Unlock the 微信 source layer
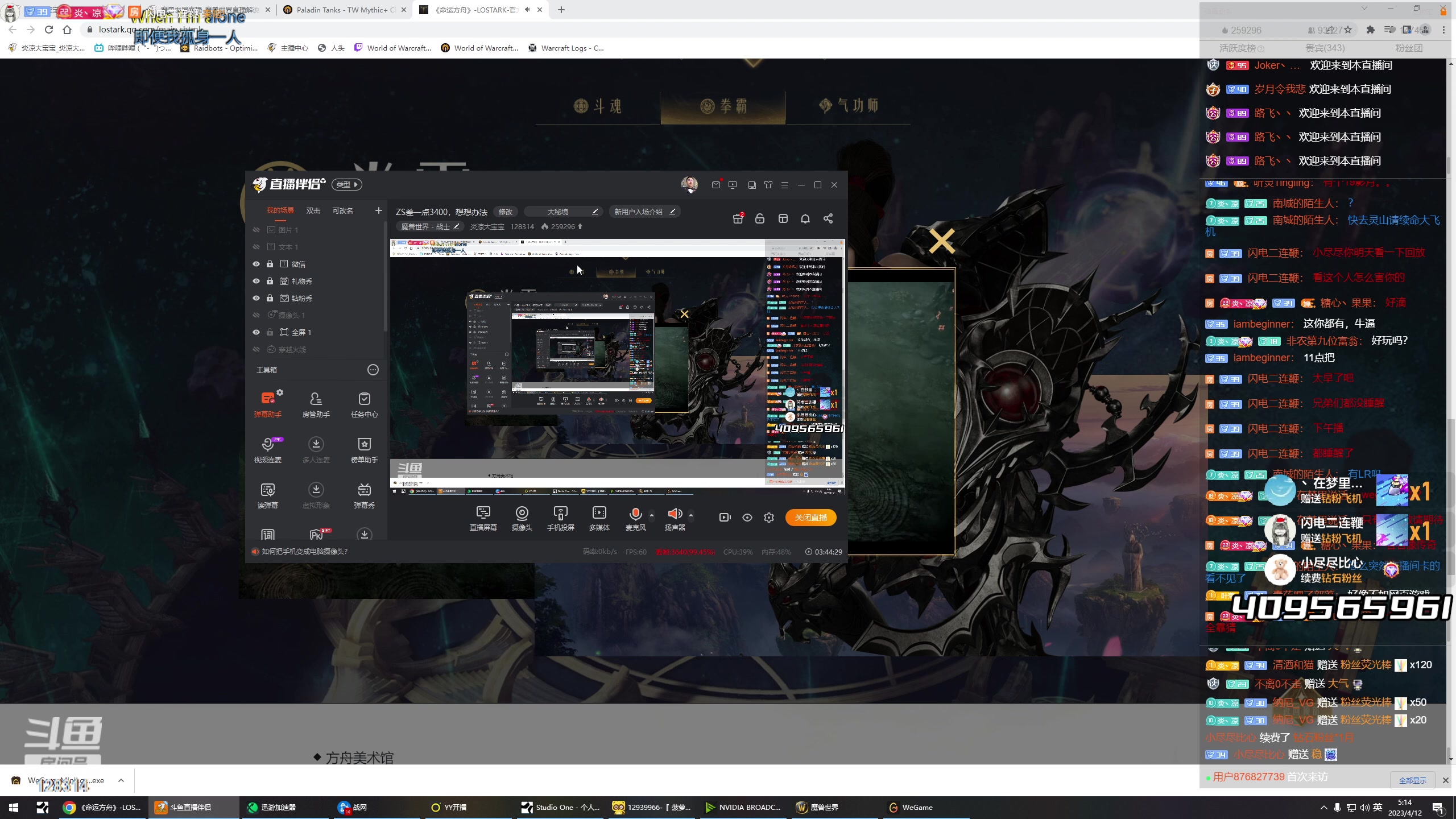 point(270,264)
